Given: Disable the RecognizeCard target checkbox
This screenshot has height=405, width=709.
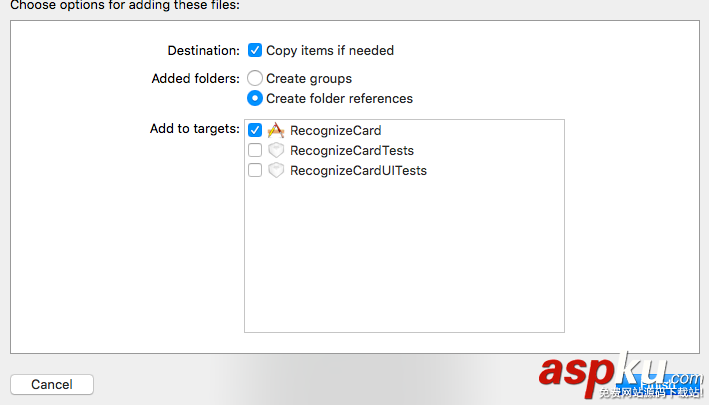Looking at the screenshot, I should [255, 130].
